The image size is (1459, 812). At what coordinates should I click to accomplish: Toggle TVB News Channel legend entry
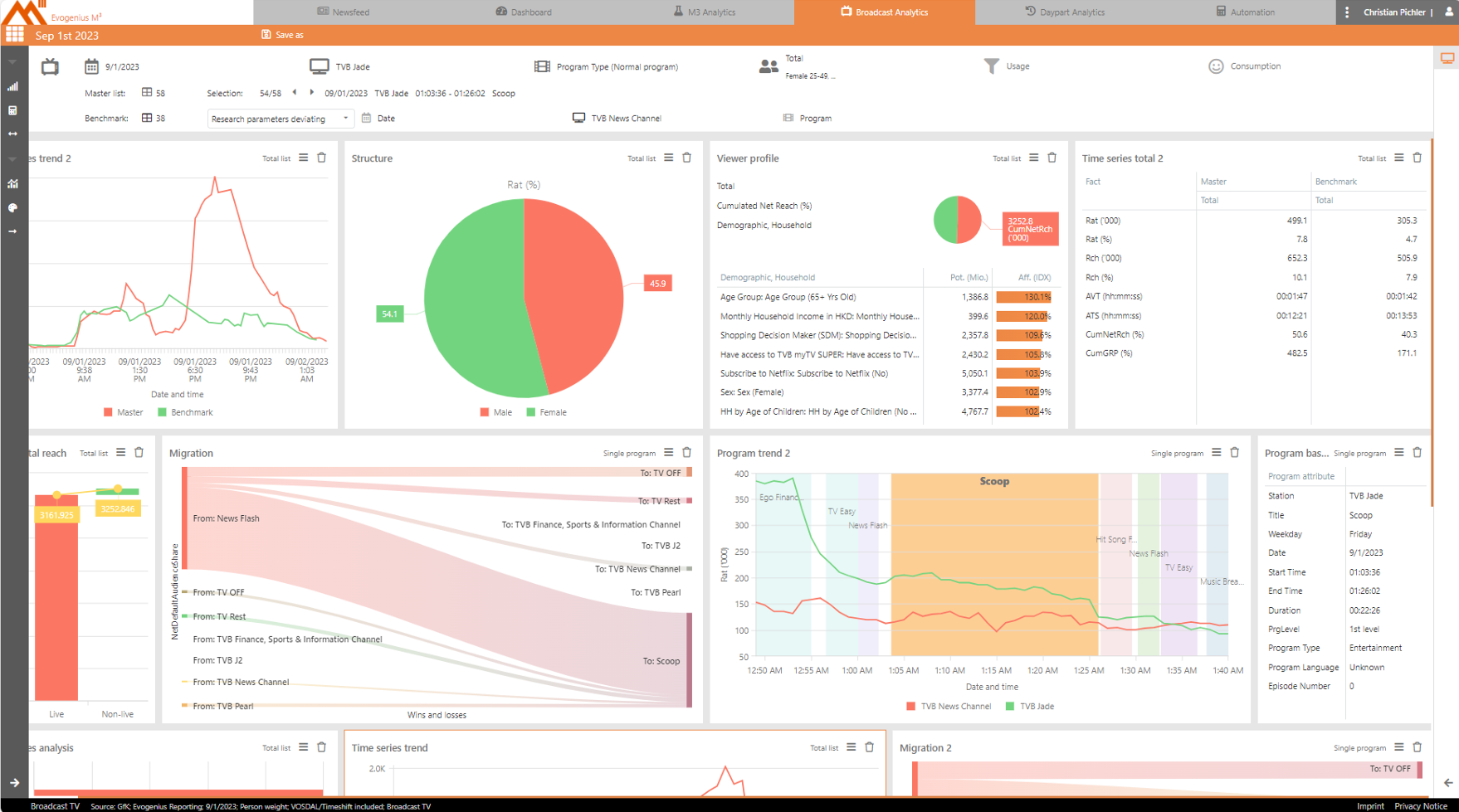(949, 707)
